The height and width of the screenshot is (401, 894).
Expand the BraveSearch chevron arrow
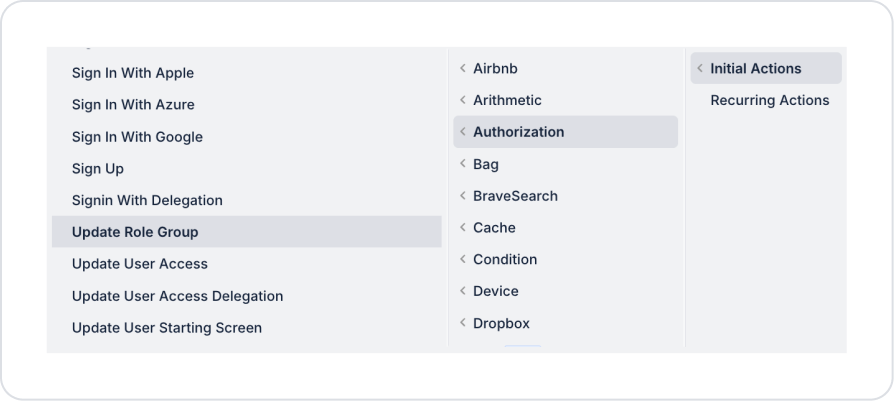click(463, 196)
